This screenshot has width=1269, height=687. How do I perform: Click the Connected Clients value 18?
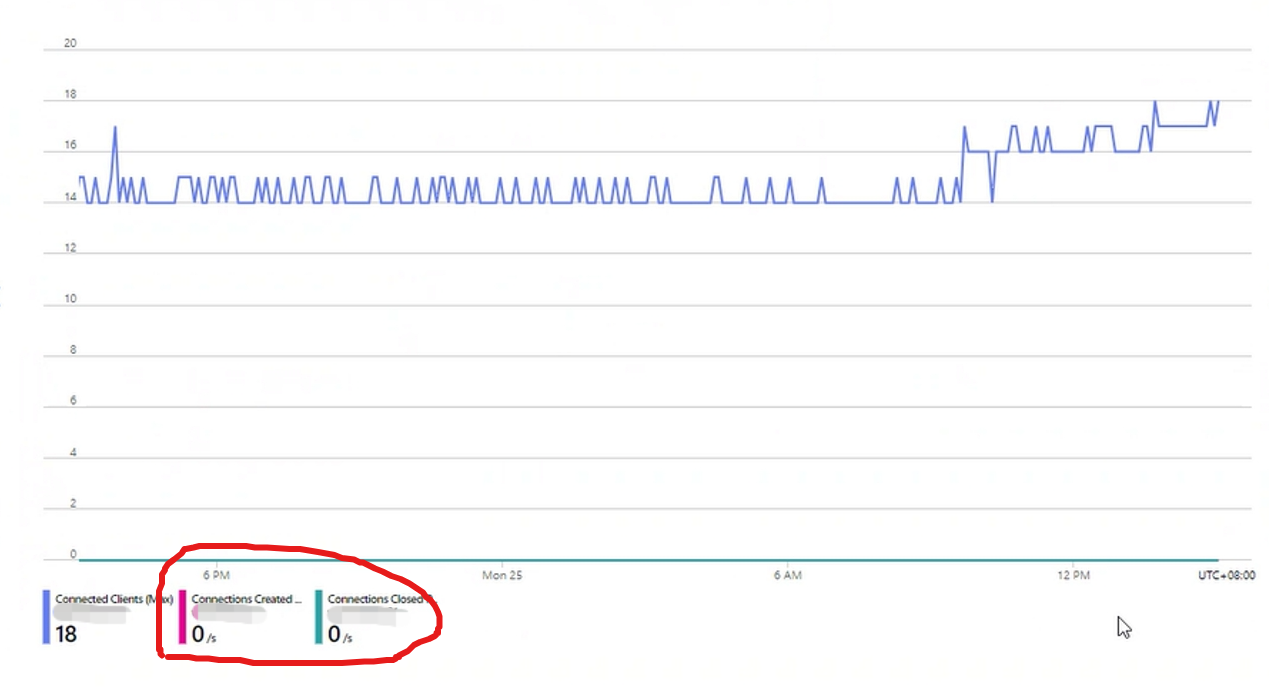click(x=66, y=634)
